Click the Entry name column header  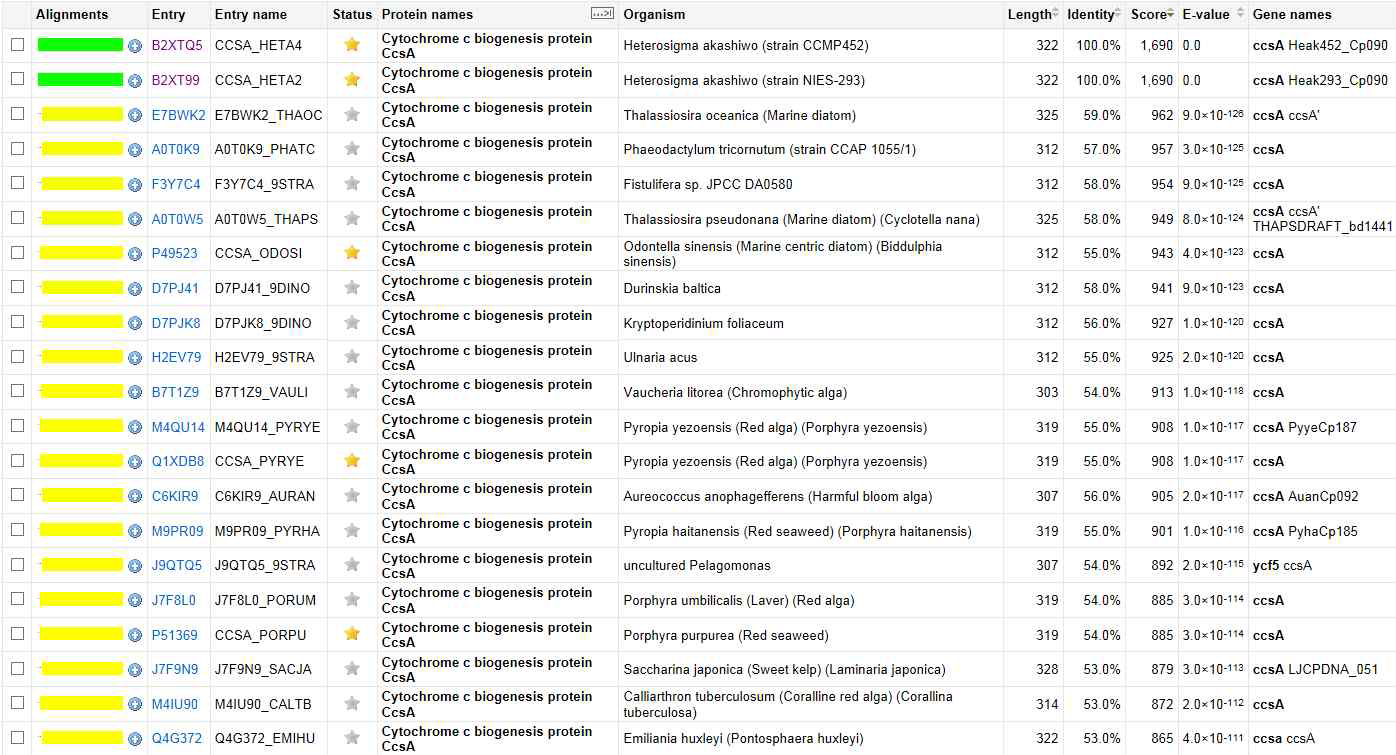click(x=251, y=14)
